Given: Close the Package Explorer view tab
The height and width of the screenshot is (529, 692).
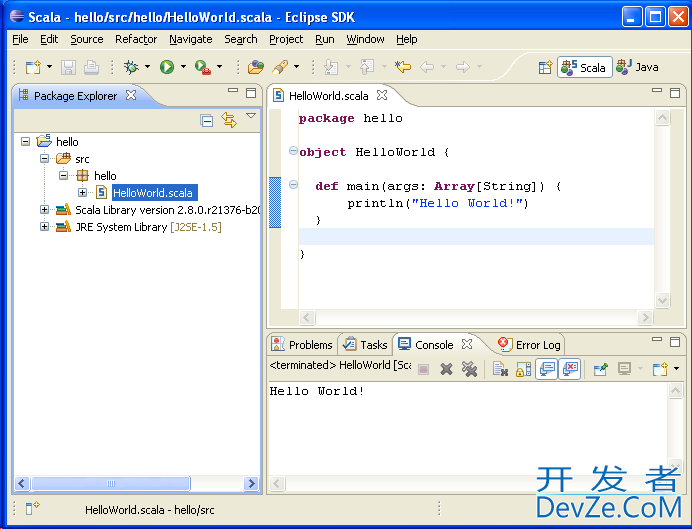Looking at the screenshot, I should click(131, 95).
